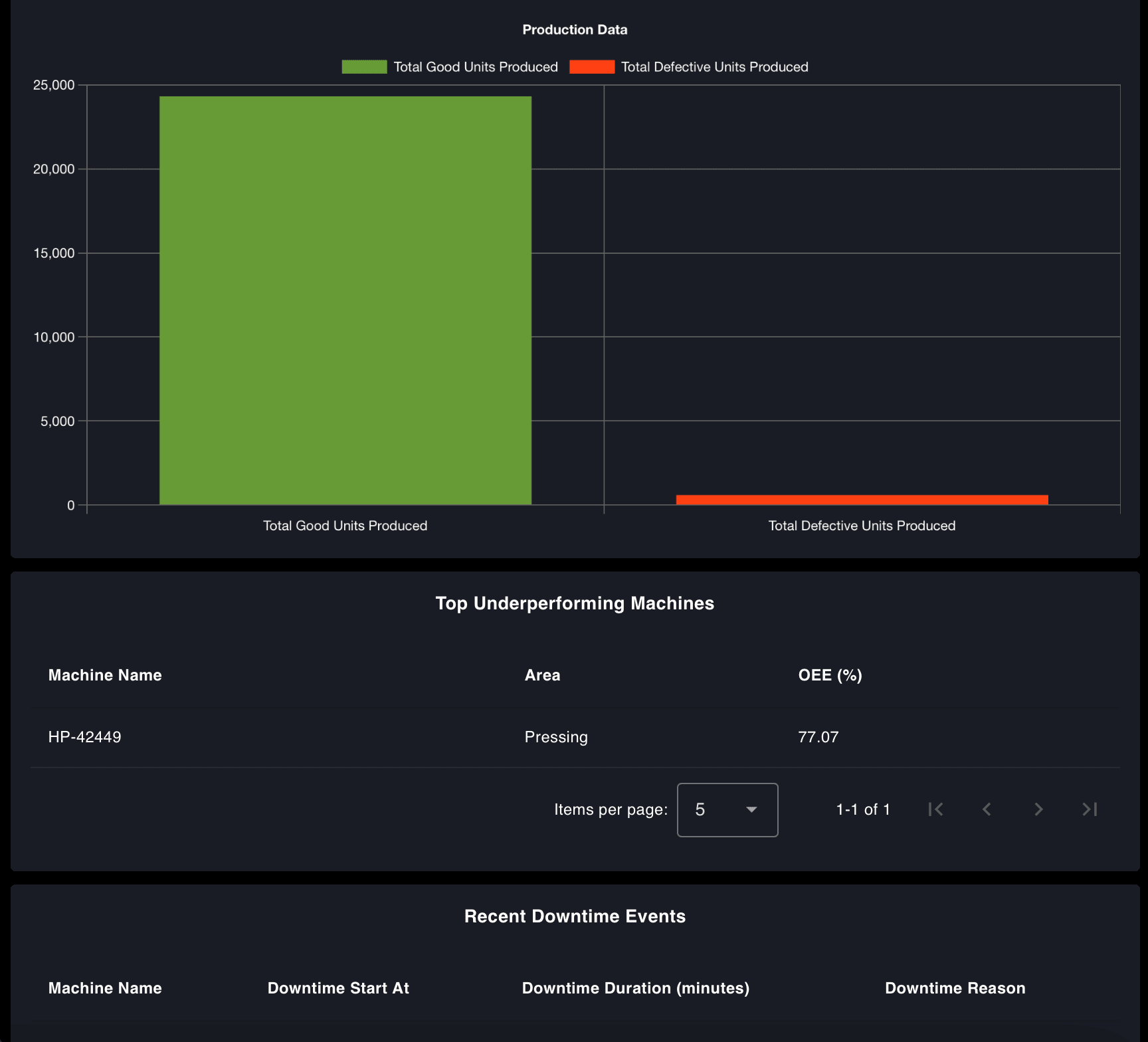Image resolution: width=1148 pixels, height=1042 pixels.
Task: Click the OEE (%) column header
Action: (x=829, y=675)
